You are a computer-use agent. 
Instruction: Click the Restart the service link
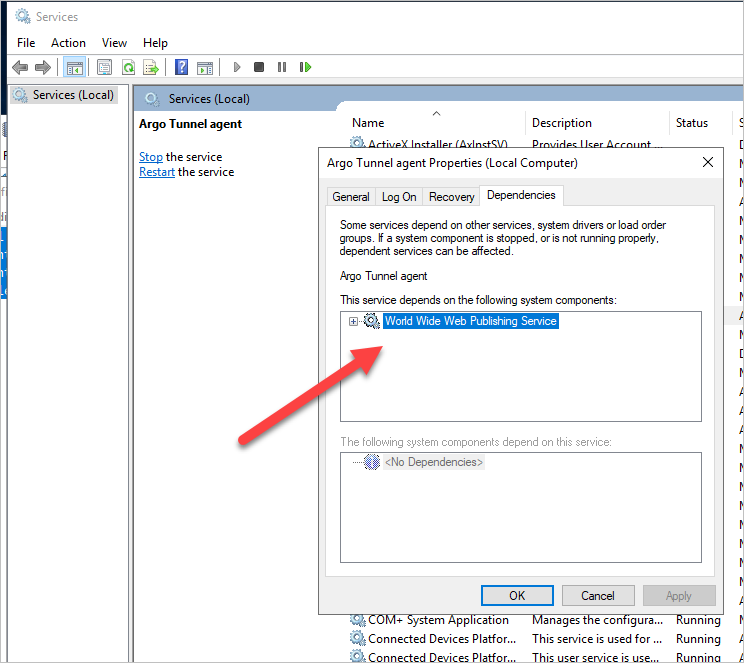pyautogui.click(x=157, y=172)
